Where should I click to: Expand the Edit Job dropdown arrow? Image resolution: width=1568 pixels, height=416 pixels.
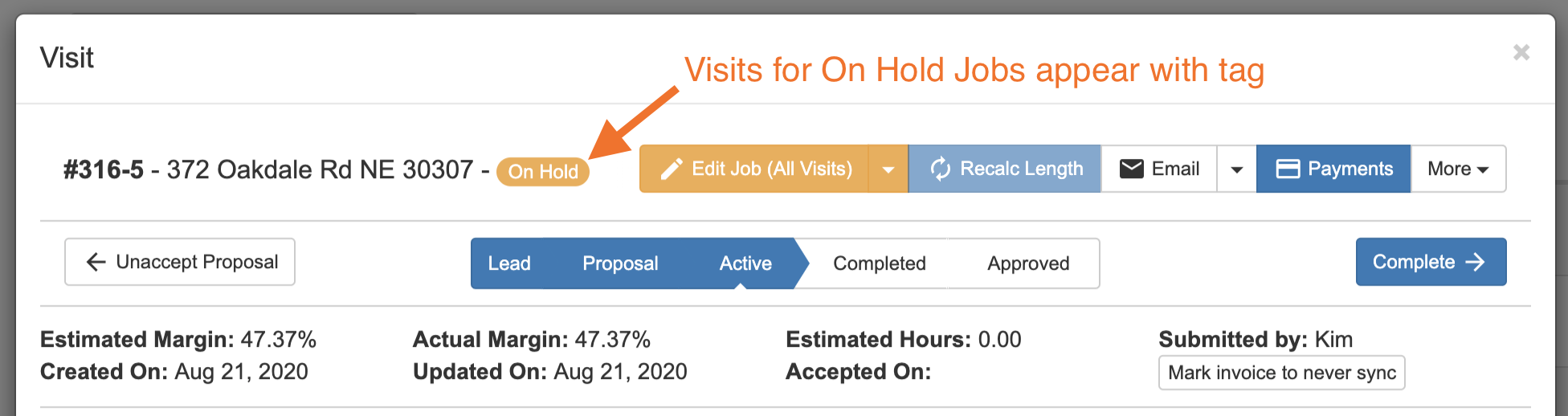pyautogui.click(x=888, y=169)
